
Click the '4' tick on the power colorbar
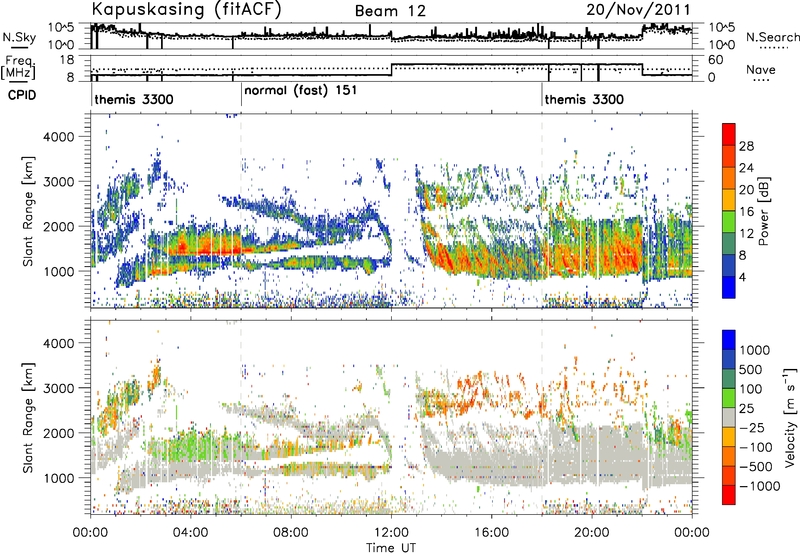point(742,277)
